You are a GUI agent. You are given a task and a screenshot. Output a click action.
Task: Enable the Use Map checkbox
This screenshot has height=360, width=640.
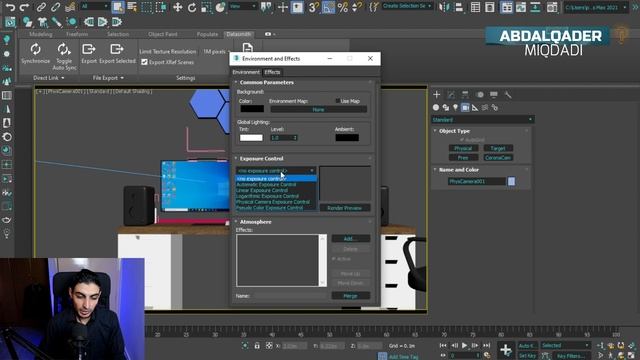338,101
